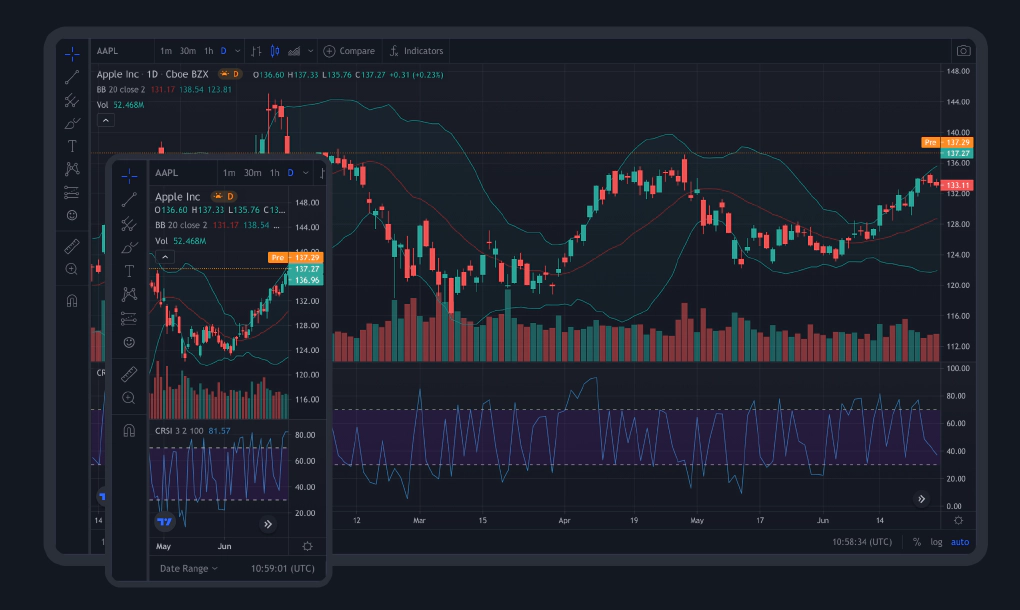Expand chart style dropdown arrow beside area chart icon
The height and width of the screenshot is (610, 1020).
point(311,51)
